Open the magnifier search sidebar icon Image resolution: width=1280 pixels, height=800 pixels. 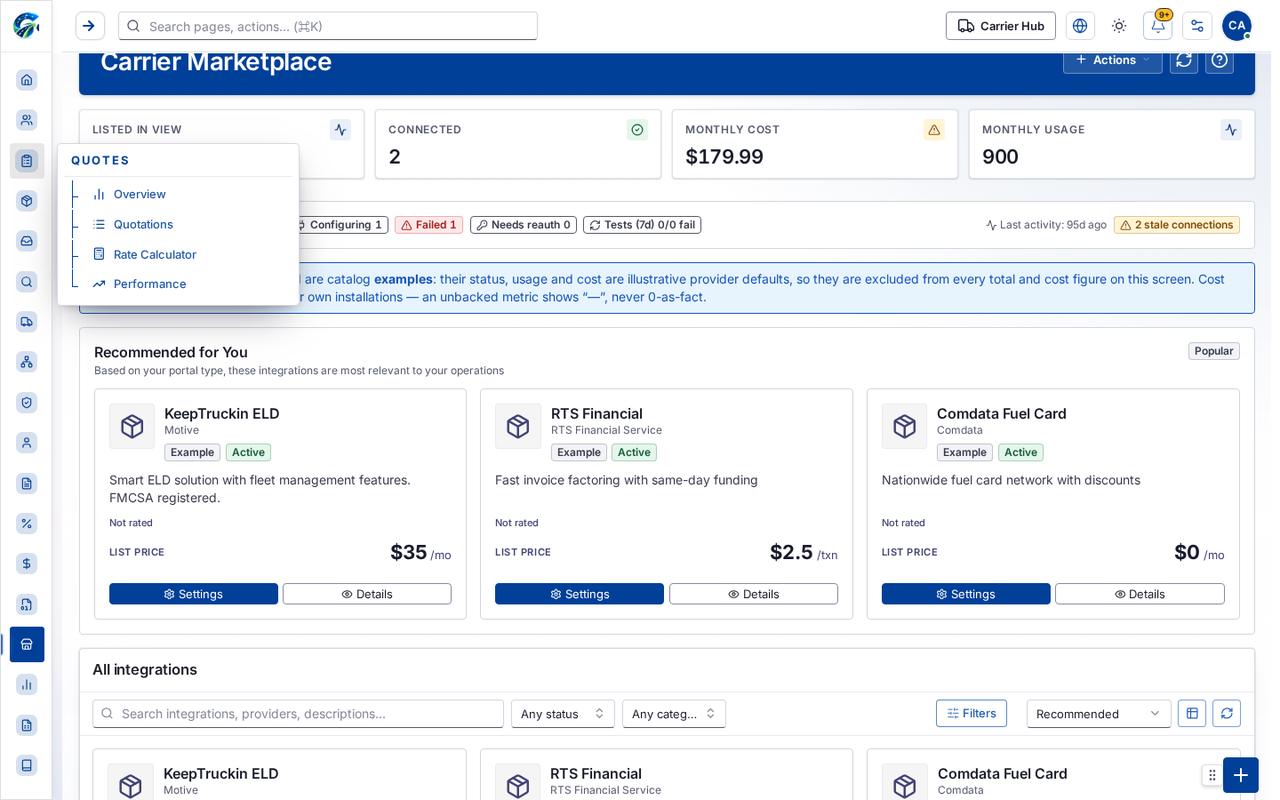(27, 282)
